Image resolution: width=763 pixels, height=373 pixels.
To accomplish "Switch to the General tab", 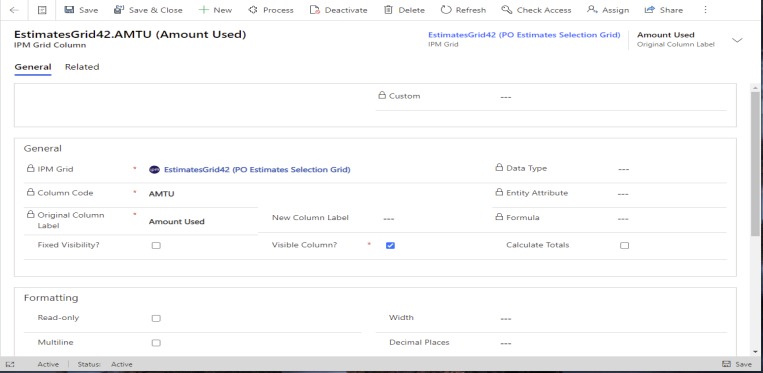I will click(x=33, y=67).
